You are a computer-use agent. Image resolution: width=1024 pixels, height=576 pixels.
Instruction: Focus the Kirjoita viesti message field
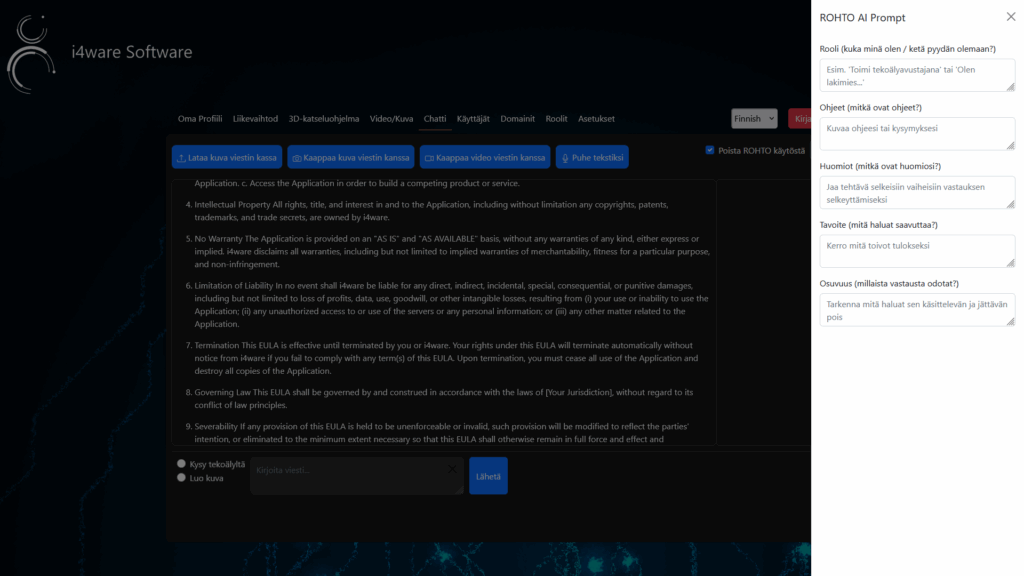click(x=357, y=475)
